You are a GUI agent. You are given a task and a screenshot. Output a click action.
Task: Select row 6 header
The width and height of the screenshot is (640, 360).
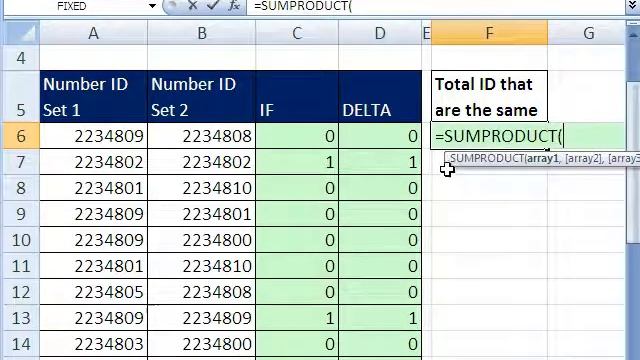pos(22,136)
